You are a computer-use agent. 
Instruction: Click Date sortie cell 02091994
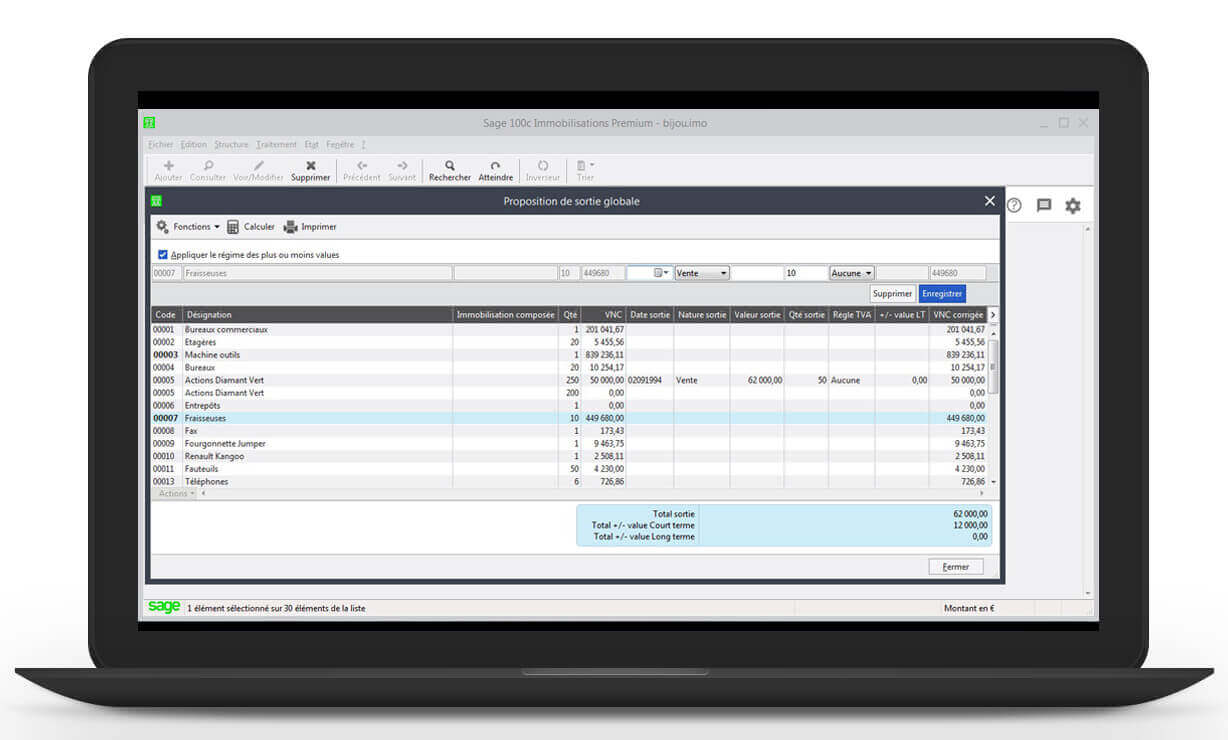tap(650, 380)
